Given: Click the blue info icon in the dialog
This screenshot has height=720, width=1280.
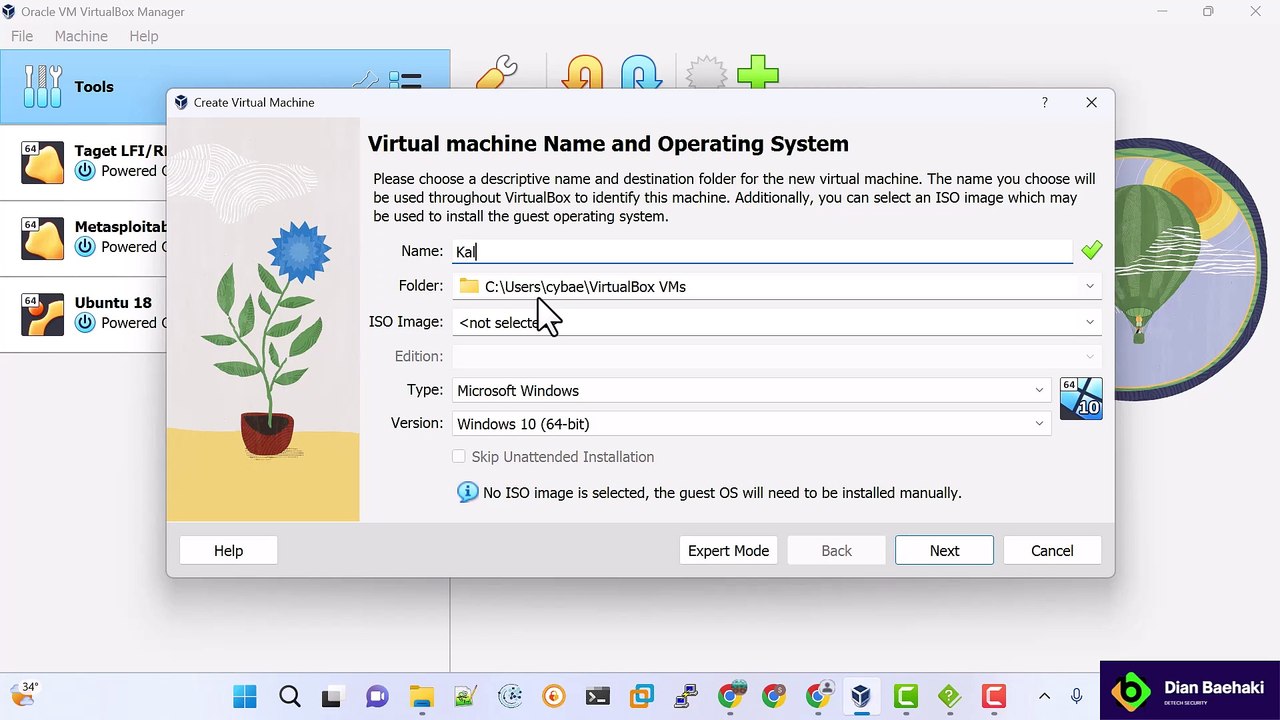Looking at the screenshot, I should click(x=467, y=492).
